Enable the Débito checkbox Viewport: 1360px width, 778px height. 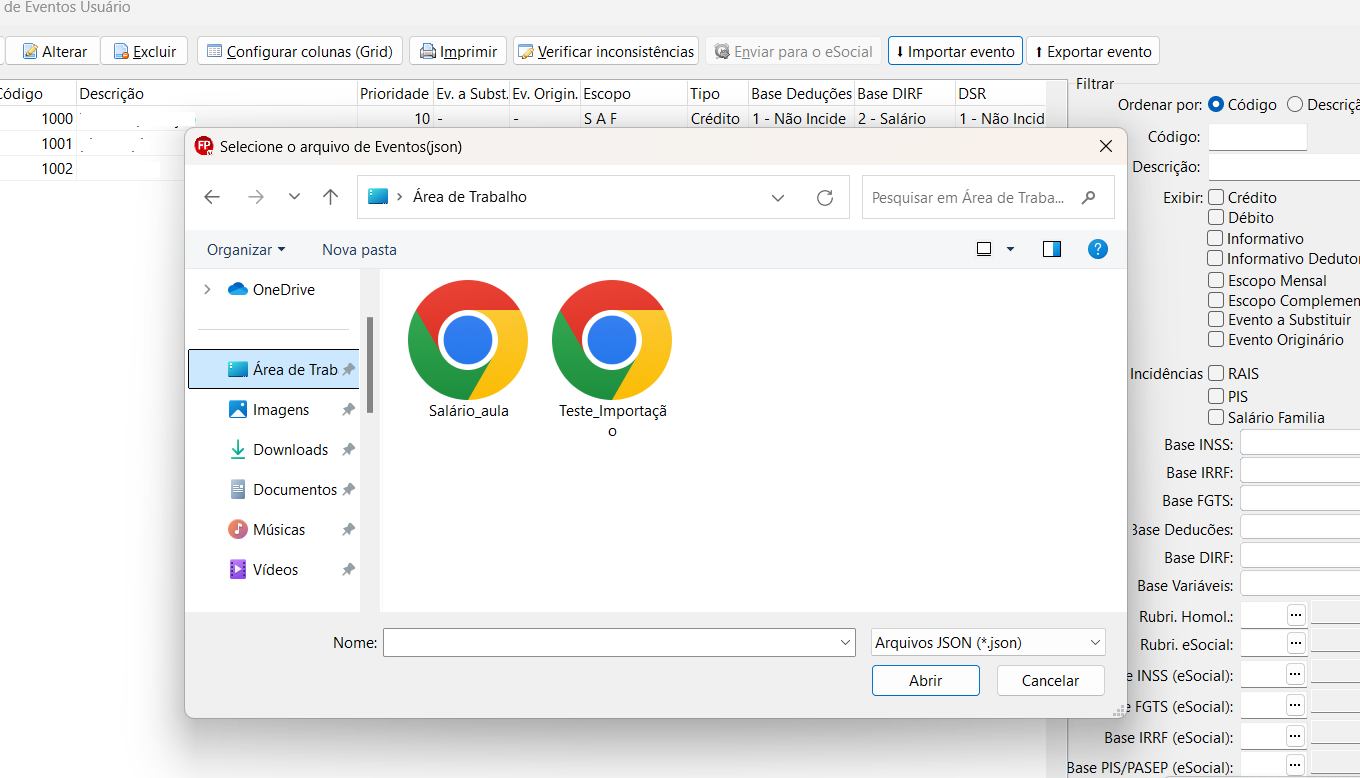point(1216,217)
